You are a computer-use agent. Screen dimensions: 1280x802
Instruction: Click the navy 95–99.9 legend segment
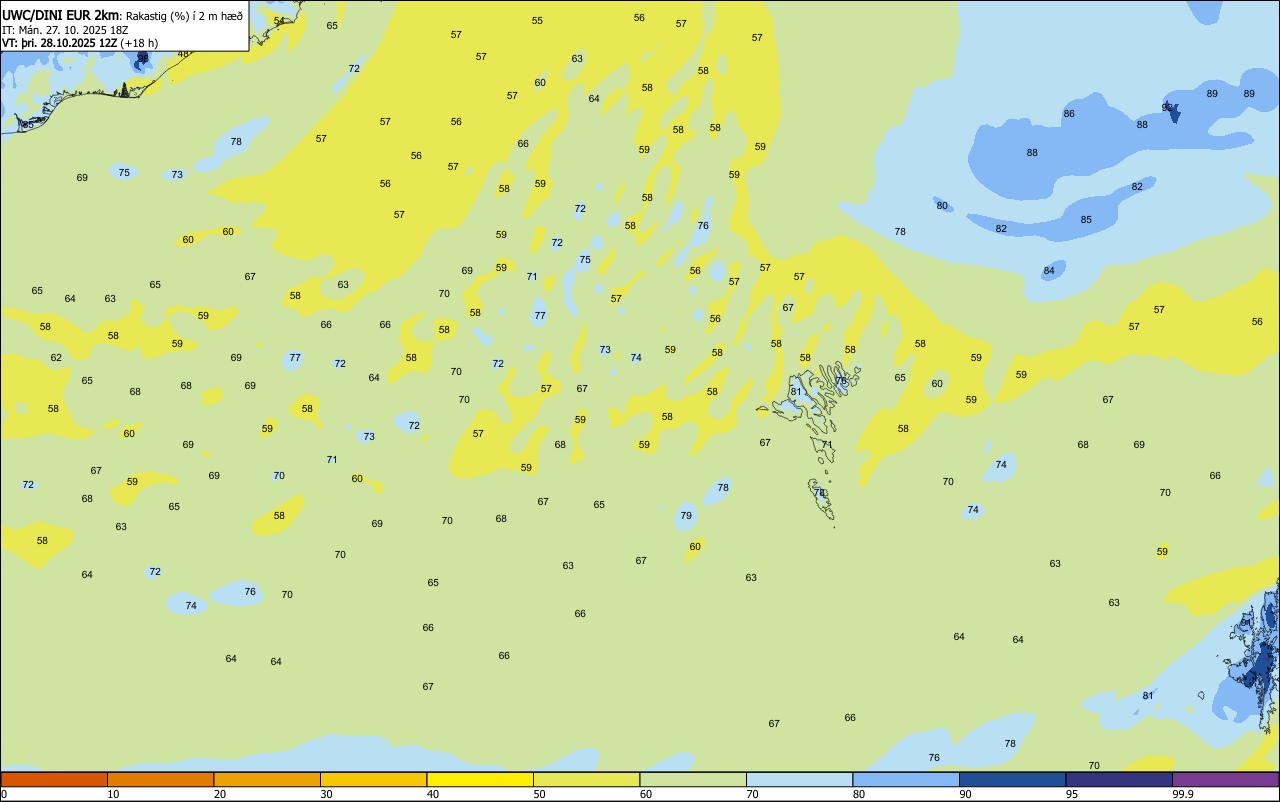pyautogui.click(x=1119, y=779)
